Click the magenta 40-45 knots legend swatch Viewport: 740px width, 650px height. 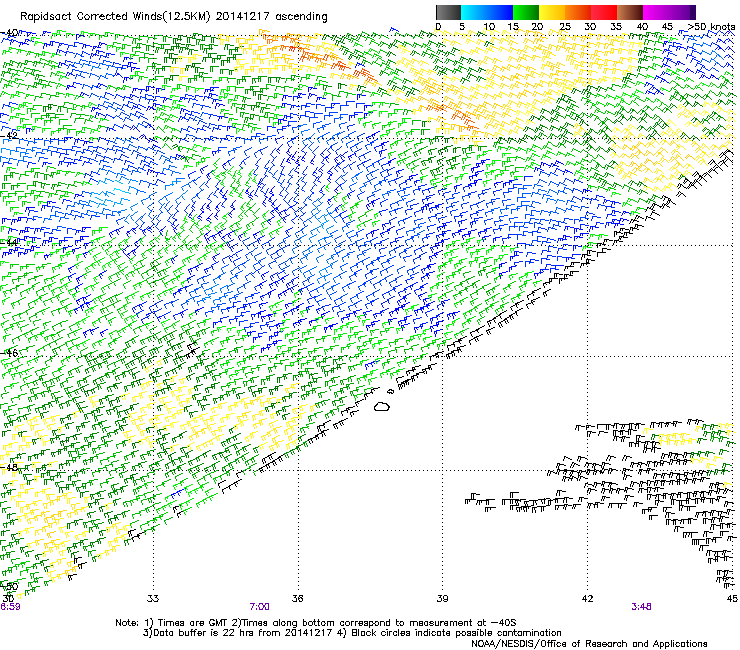pyautogui.click(x=656, y=12)
